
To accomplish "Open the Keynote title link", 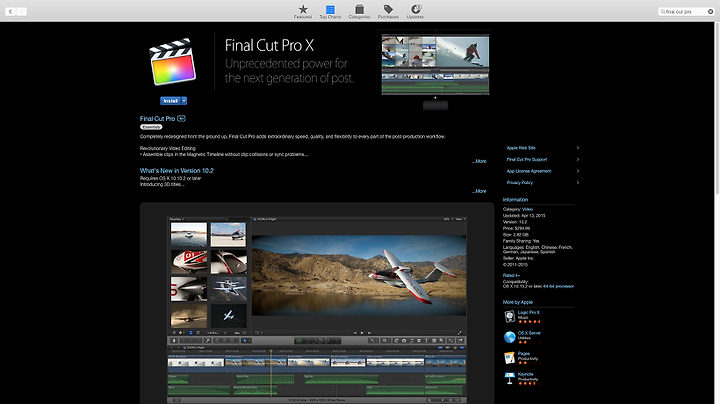I will 525,374.
